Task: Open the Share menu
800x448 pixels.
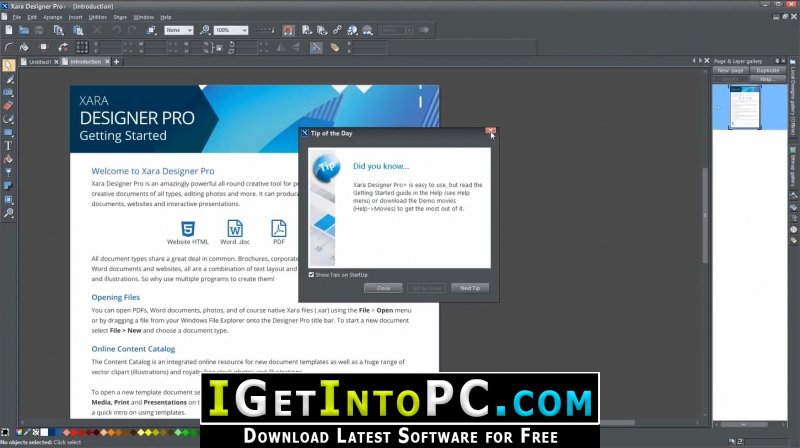Action: 120,17
